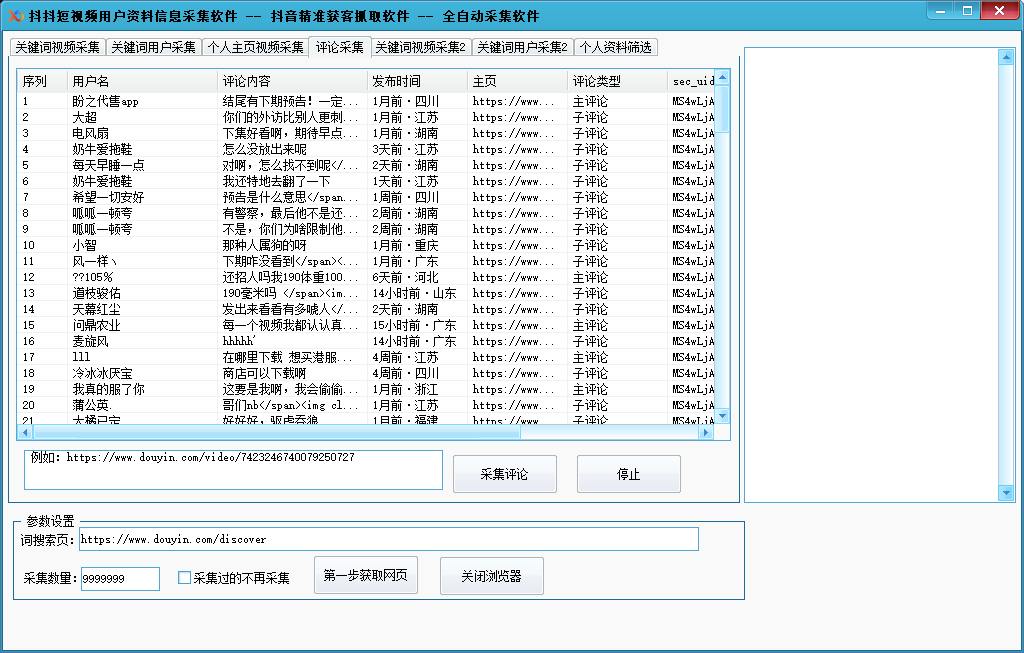Click publish time 1月前·重庆

pyautogui.click(x=405, y=246)
